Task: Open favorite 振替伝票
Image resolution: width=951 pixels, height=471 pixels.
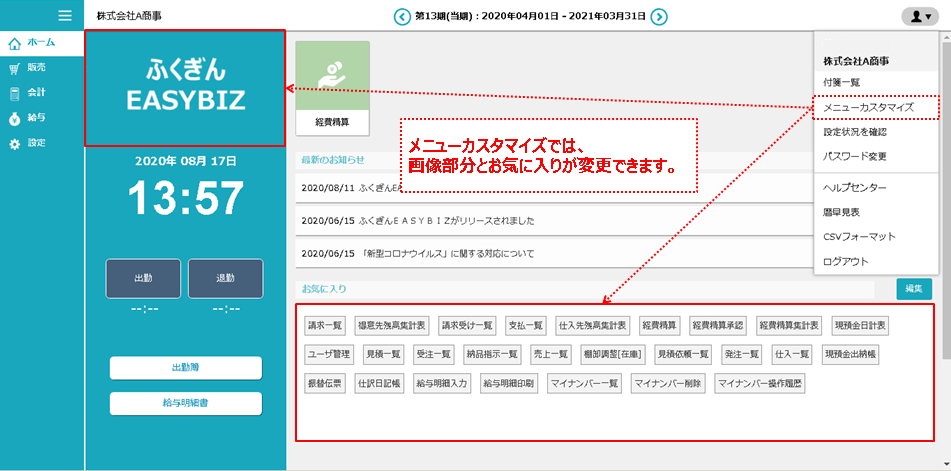Action: click(x=324, y=384)
